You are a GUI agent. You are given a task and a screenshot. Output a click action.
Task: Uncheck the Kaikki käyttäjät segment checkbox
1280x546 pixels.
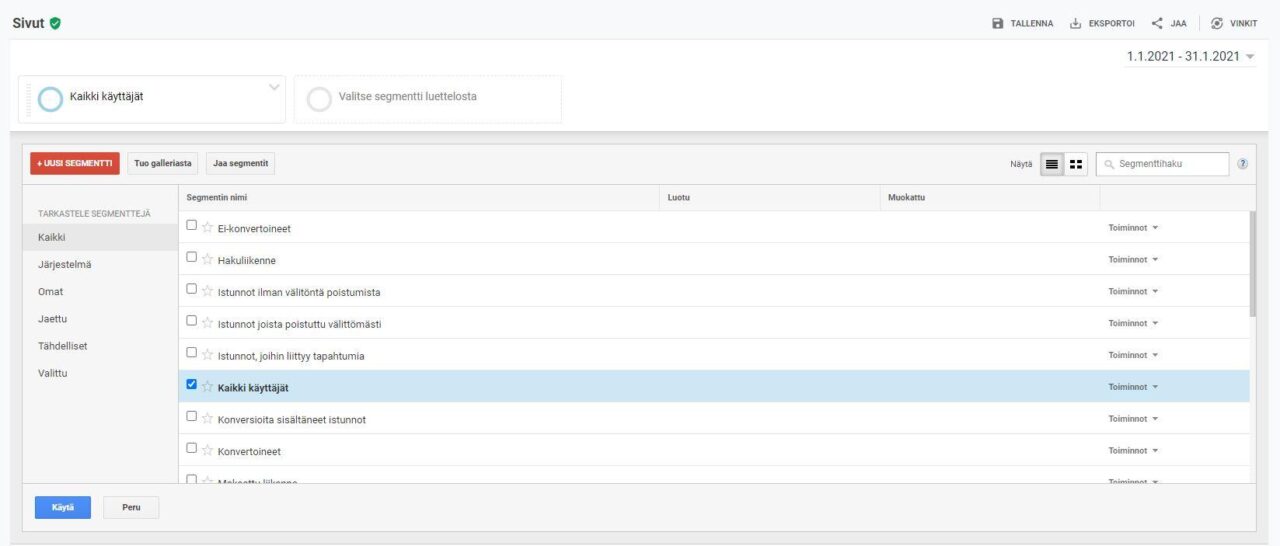point(192,385)
